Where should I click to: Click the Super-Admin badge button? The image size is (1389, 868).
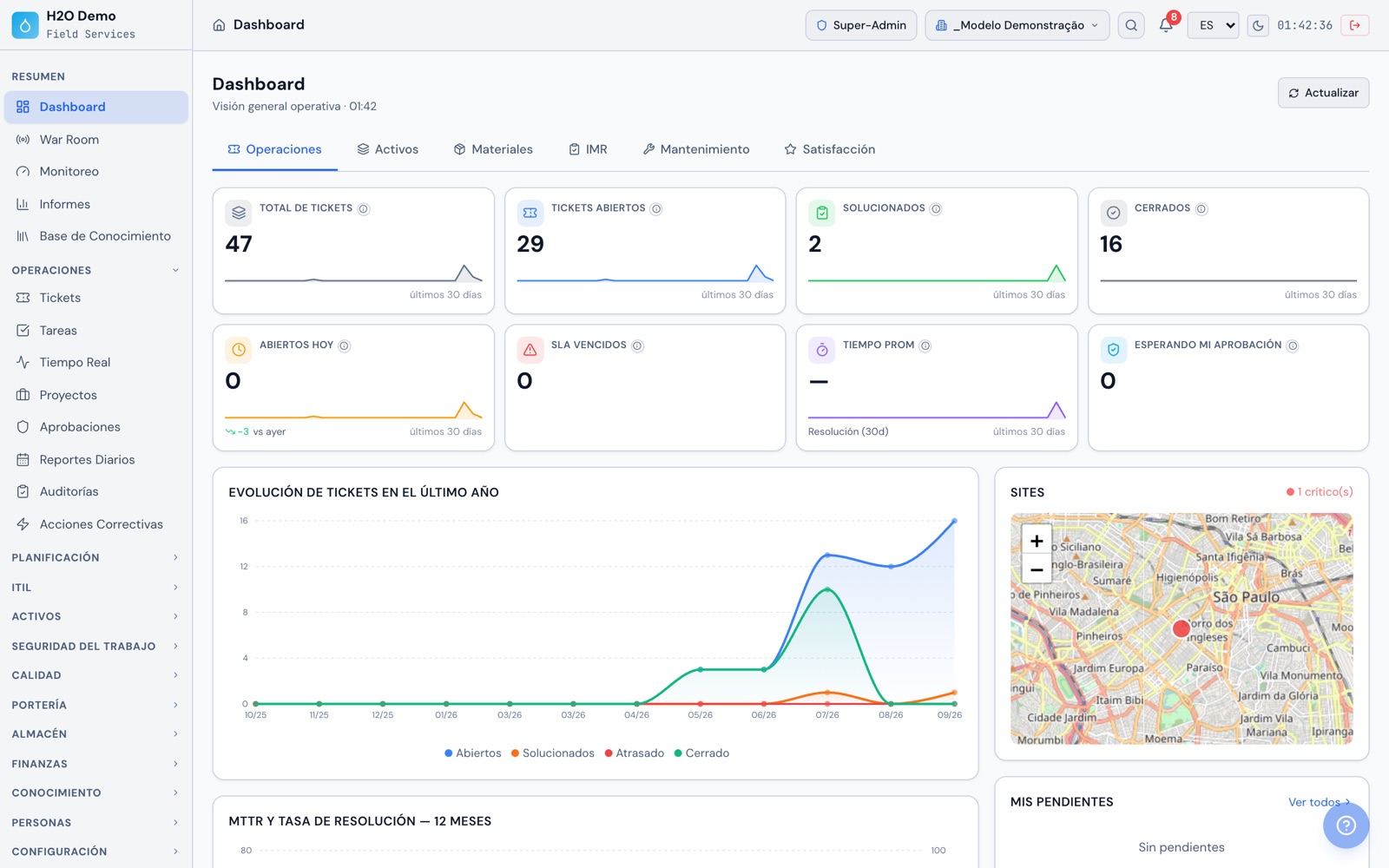[860, 25]
